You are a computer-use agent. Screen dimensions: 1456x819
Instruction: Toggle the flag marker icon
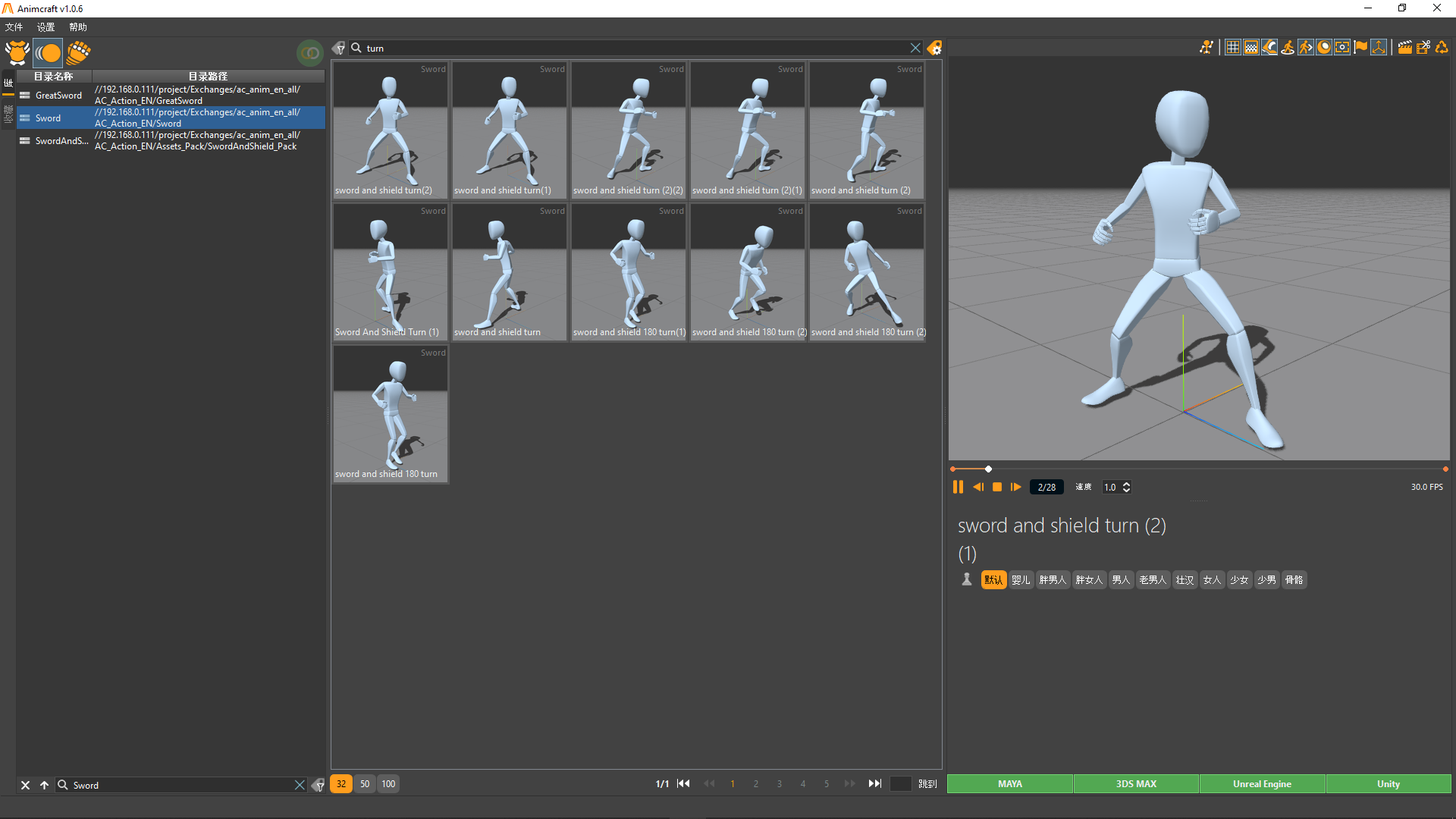click(x=1360, y=47)
